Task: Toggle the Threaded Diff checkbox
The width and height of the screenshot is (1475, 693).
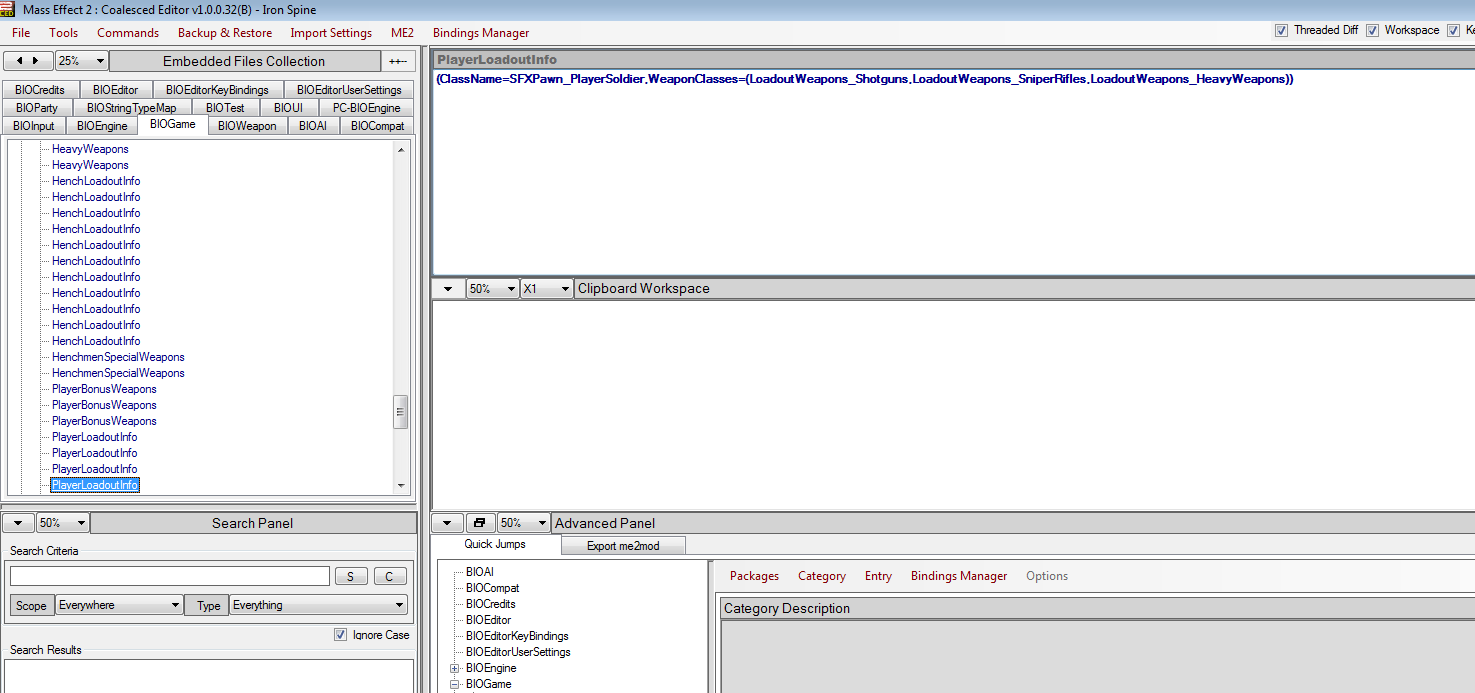Action: point(1281,31)
